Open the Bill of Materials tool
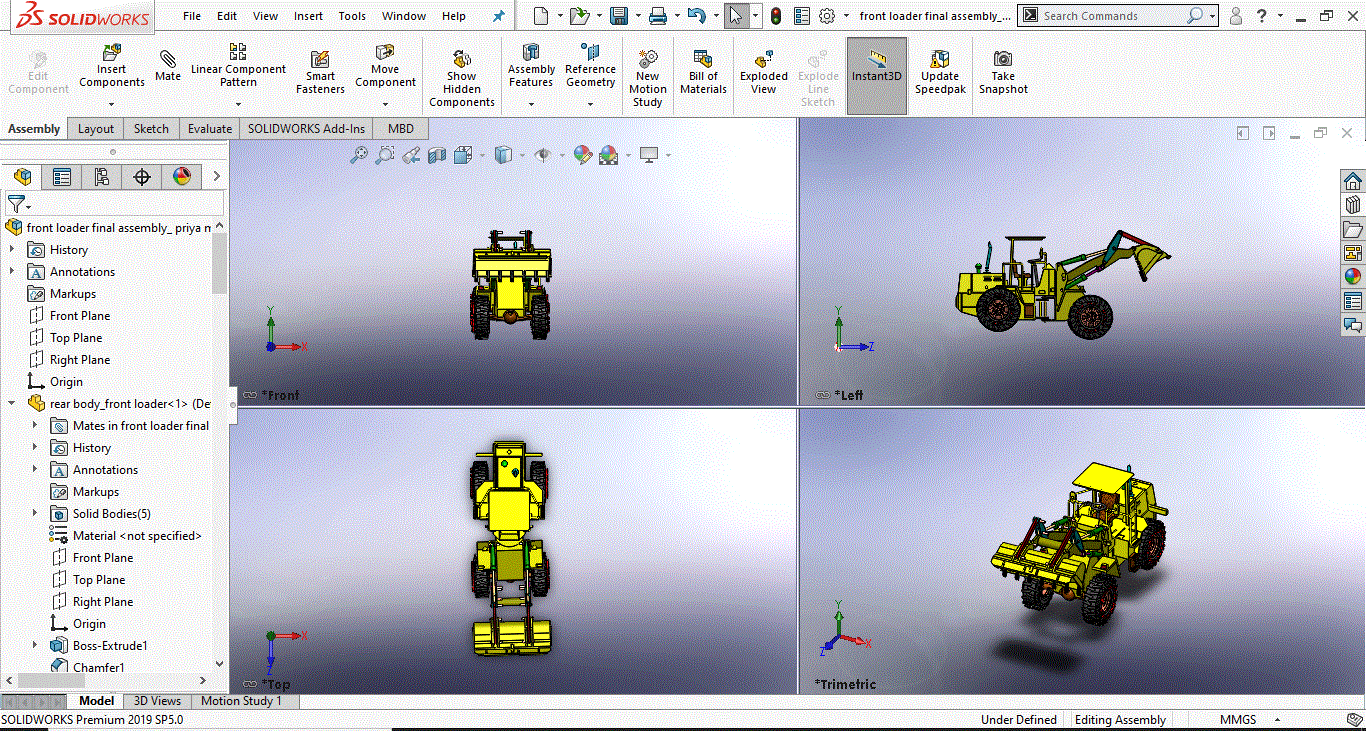 703,72
